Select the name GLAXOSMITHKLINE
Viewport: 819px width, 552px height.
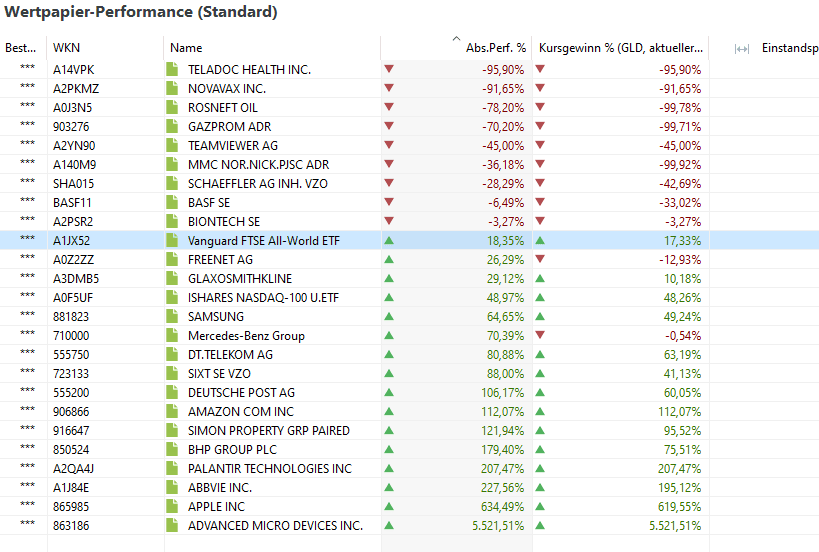[x=240, y=279]
